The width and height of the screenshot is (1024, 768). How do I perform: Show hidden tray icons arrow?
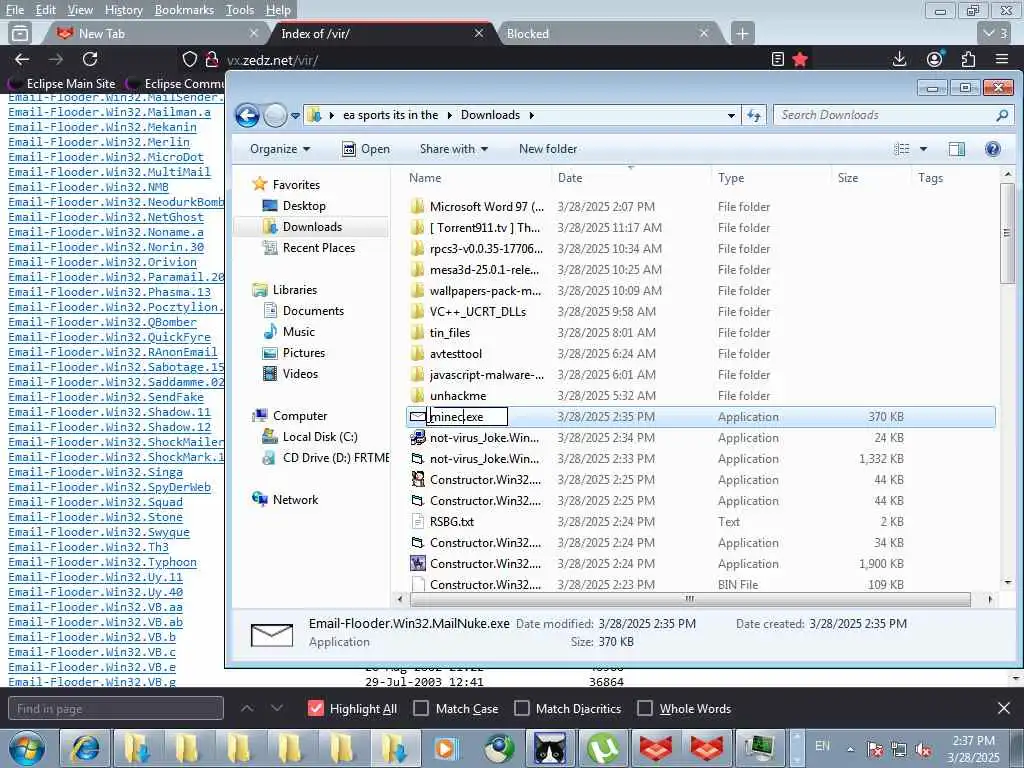coord(850,750)
